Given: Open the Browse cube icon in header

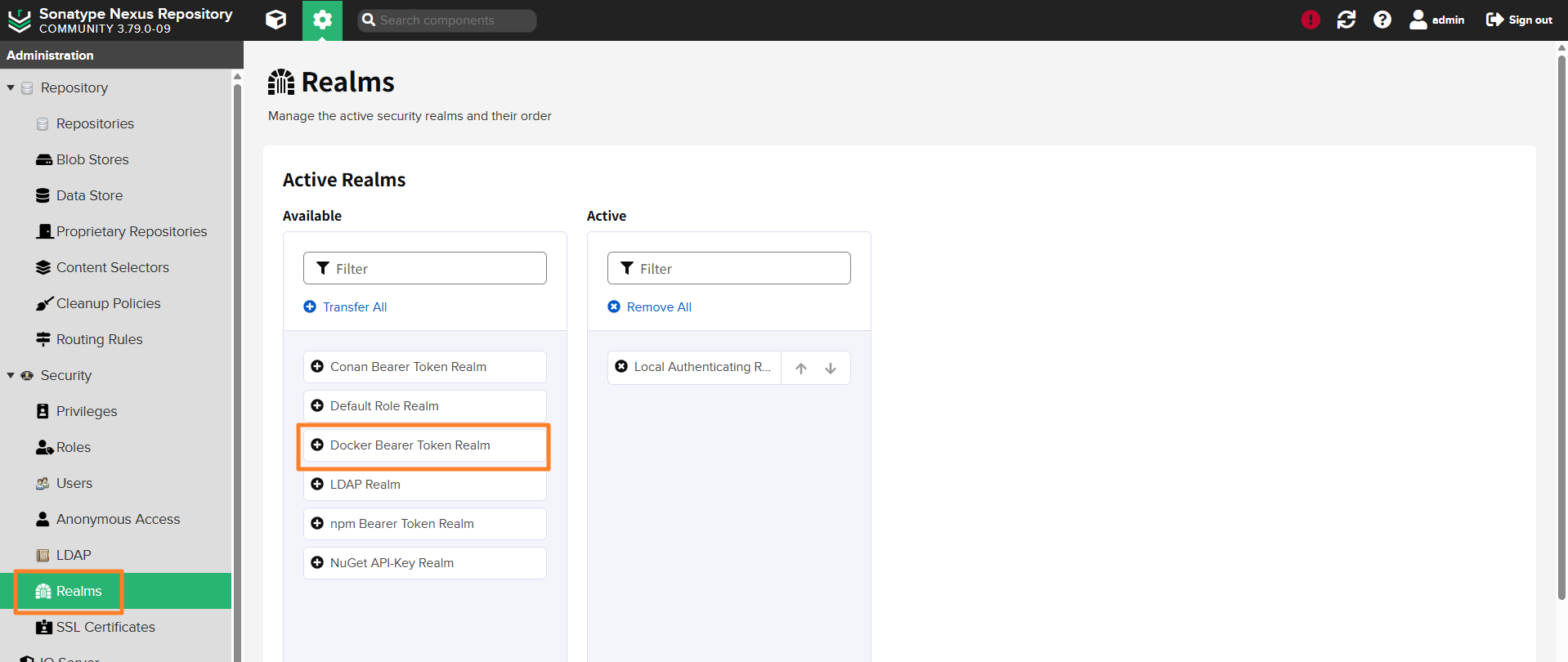Looking at the screenshot, I should 276,20.
